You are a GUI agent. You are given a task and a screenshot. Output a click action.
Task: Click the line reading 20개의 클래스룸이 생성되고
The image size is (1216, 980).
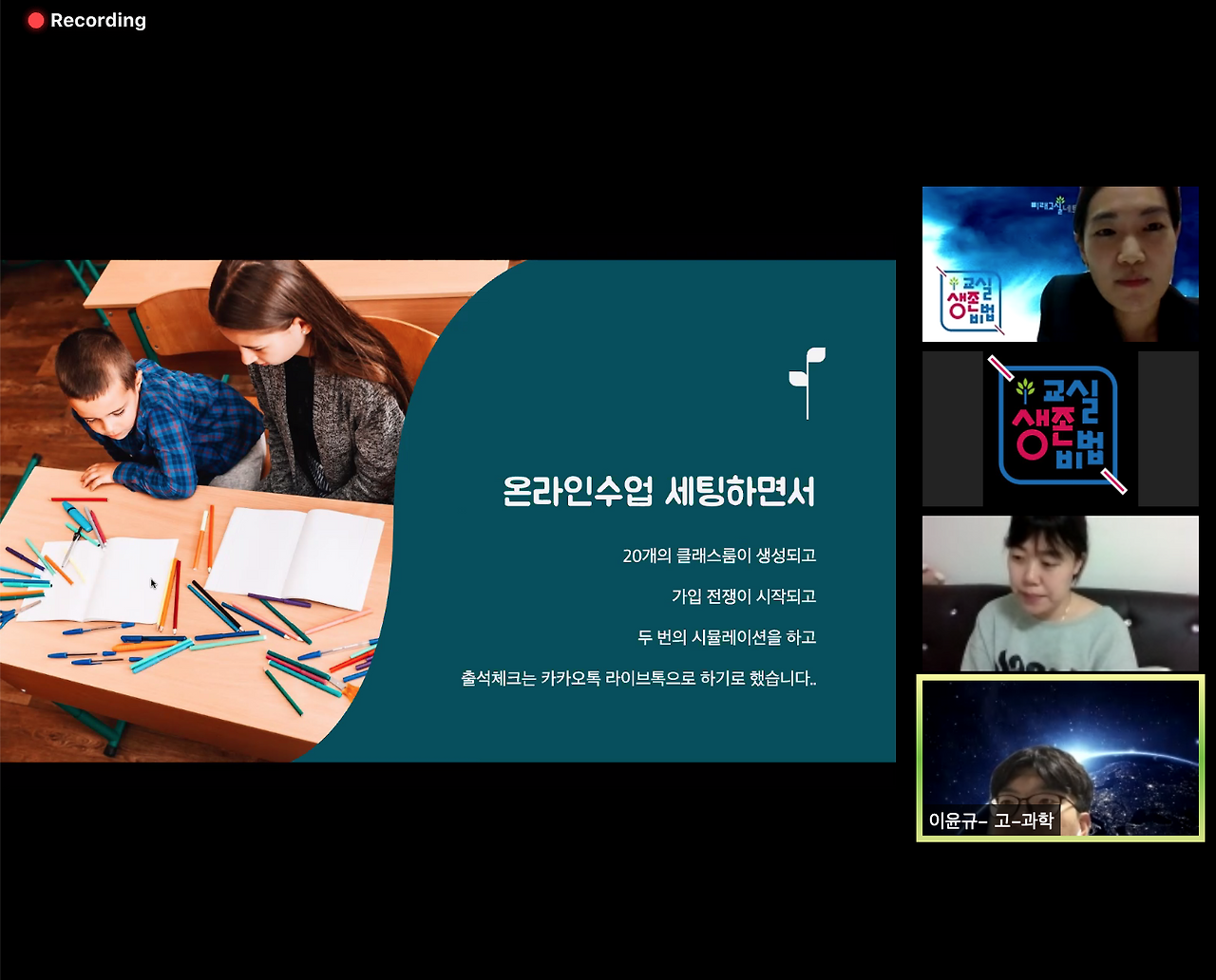tap(720, 556)
